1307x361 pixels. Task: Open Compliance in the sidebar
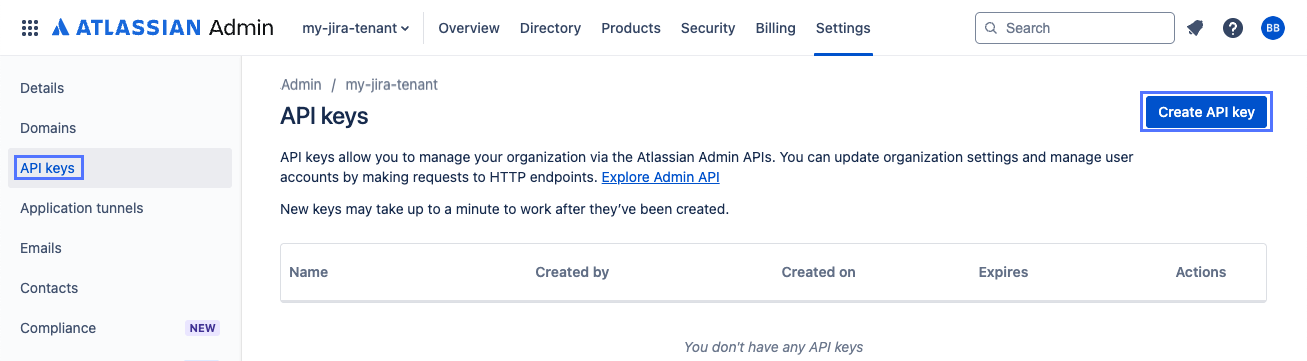(x=121, y=328)
